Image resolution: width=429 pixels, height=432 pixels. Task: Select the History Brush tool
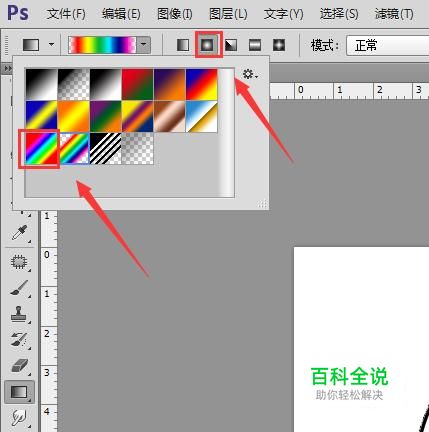click(19, 340)
